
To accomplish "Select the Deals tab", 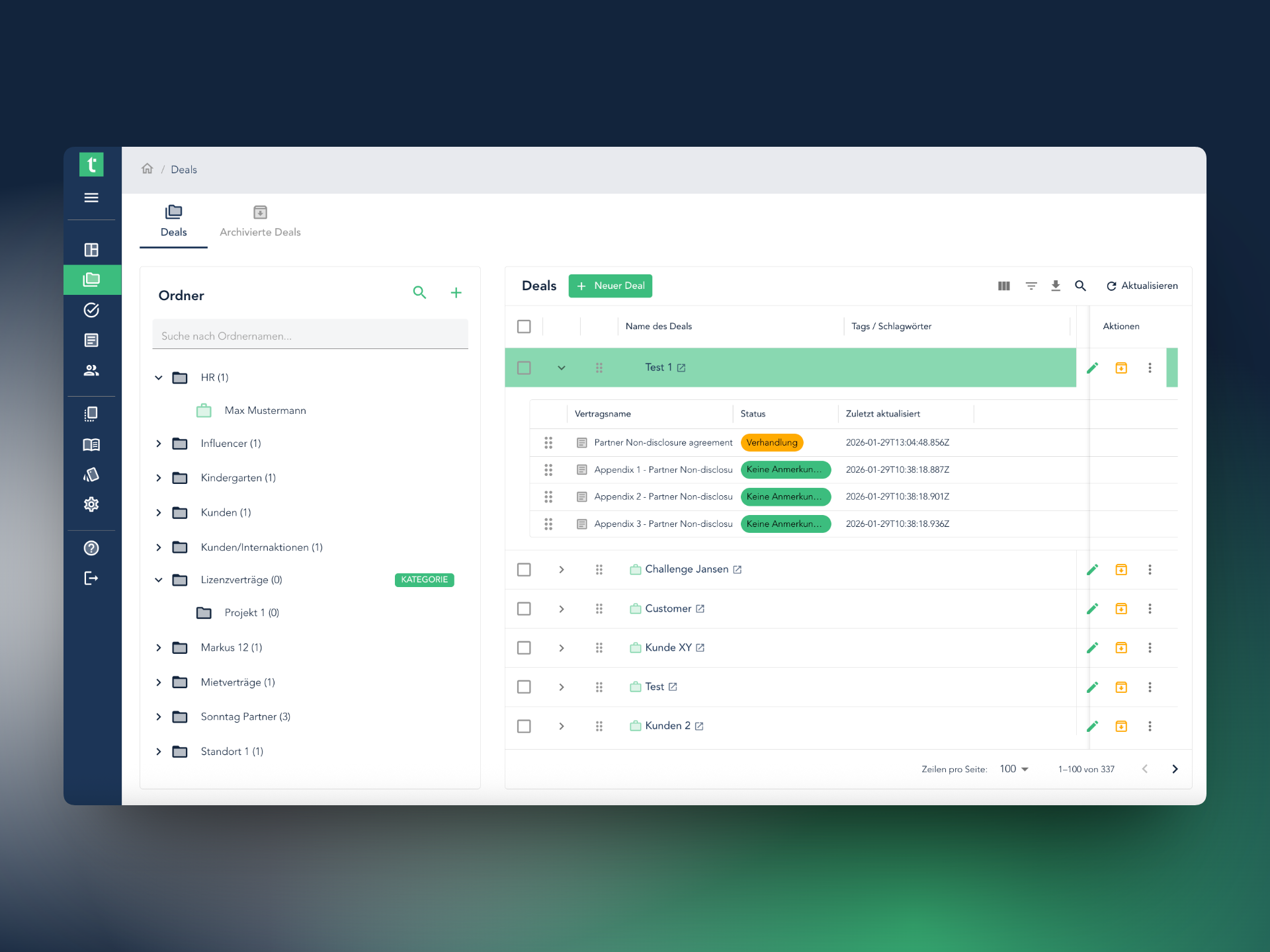I will (x=173, y=222).
